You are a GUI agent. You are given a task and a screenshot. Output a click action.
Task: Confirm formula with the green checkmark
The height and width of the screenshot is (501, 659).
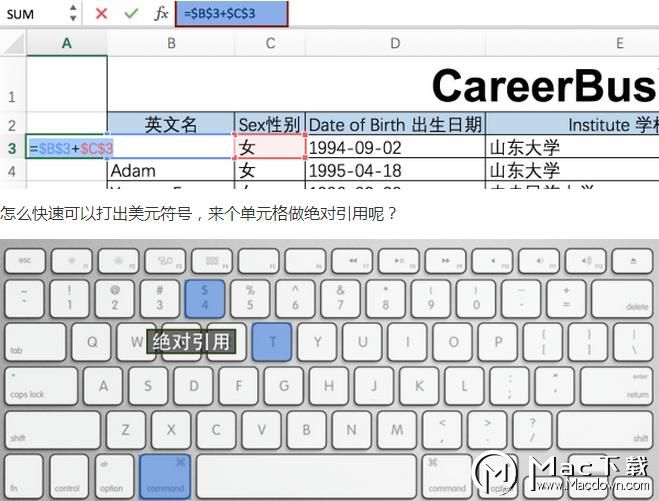coord(131,14)
